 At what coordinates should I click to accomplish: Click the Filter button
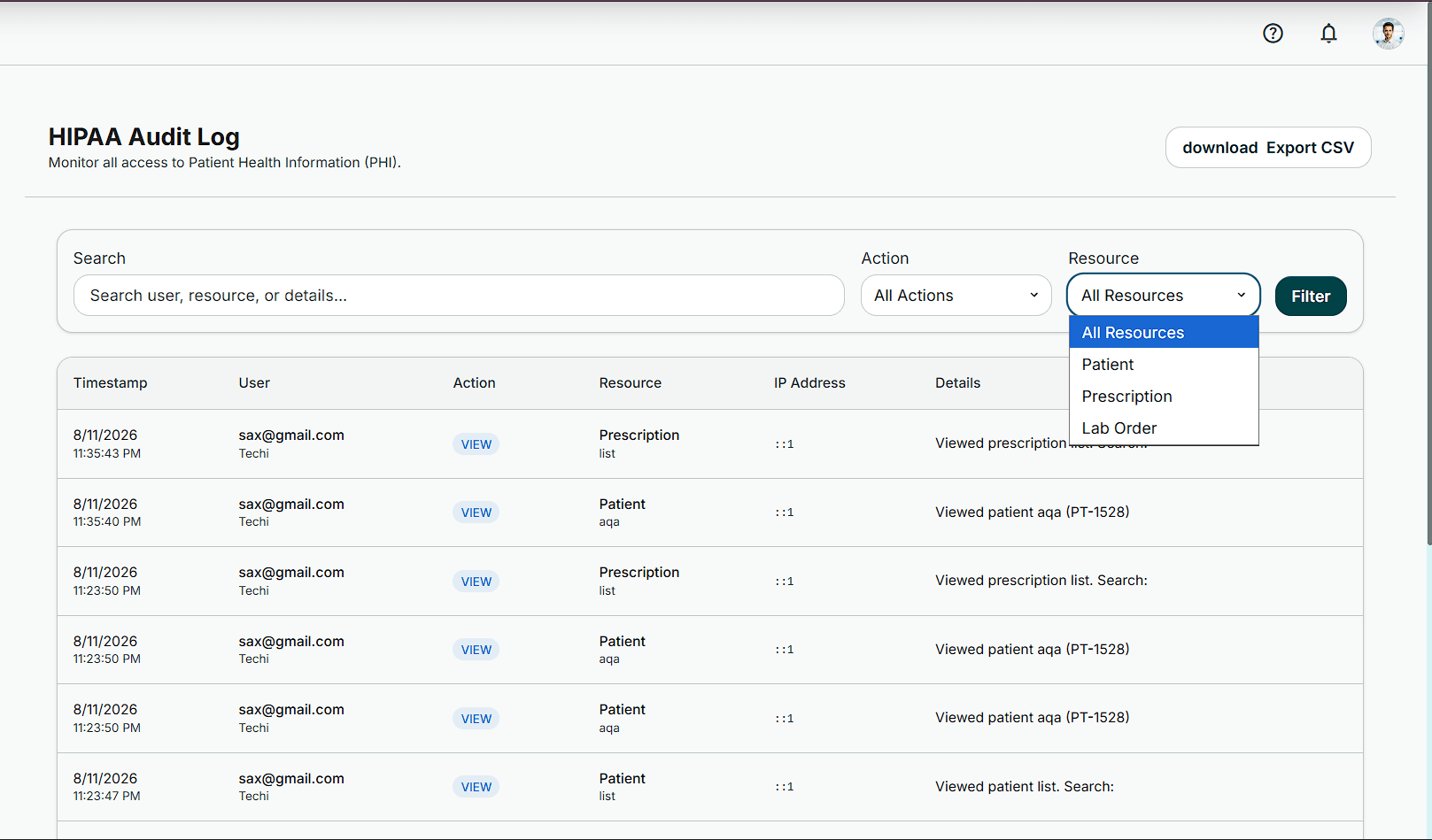[x=1311, y=296]
